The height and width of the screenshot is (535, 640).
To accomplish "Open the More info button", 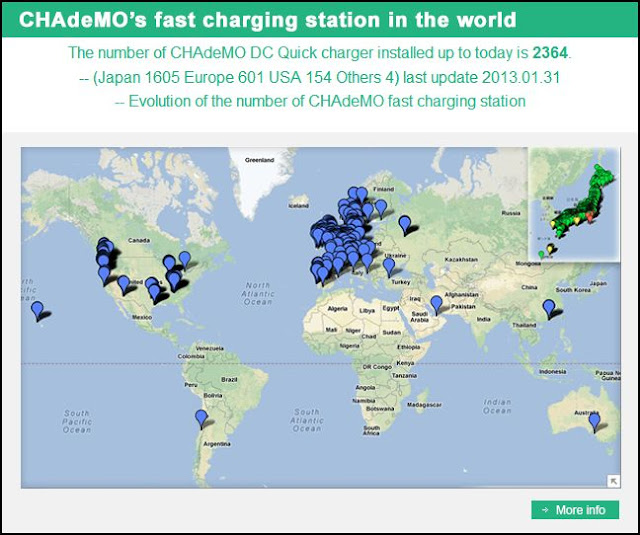I will point(575,510).
